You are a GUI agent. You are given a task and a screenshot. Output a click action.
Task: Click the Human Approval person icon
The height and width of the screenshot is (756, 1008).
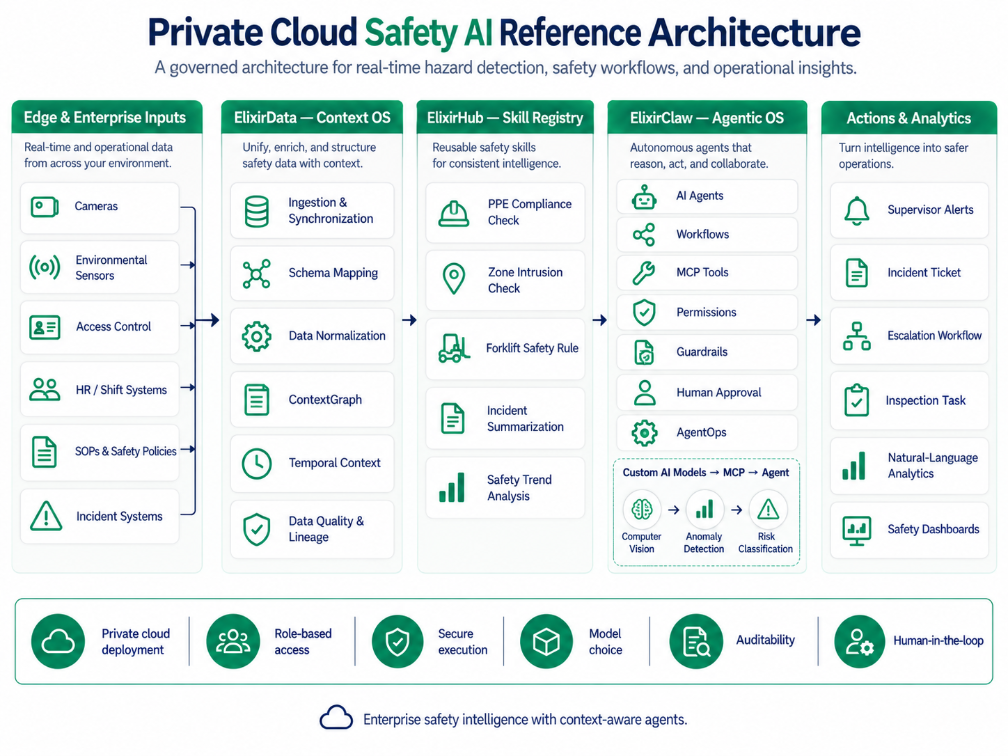[644, 392]
